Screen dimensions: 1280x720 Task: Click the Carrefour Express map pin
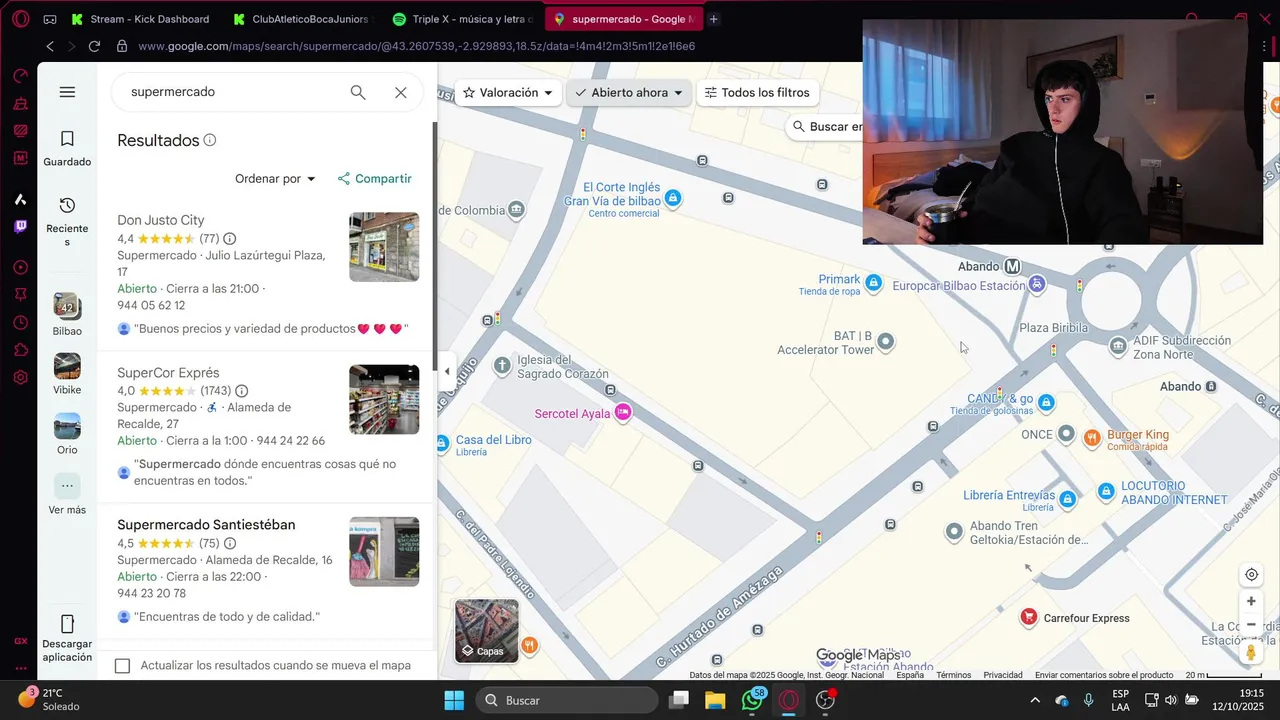(x=1029, y=618)
